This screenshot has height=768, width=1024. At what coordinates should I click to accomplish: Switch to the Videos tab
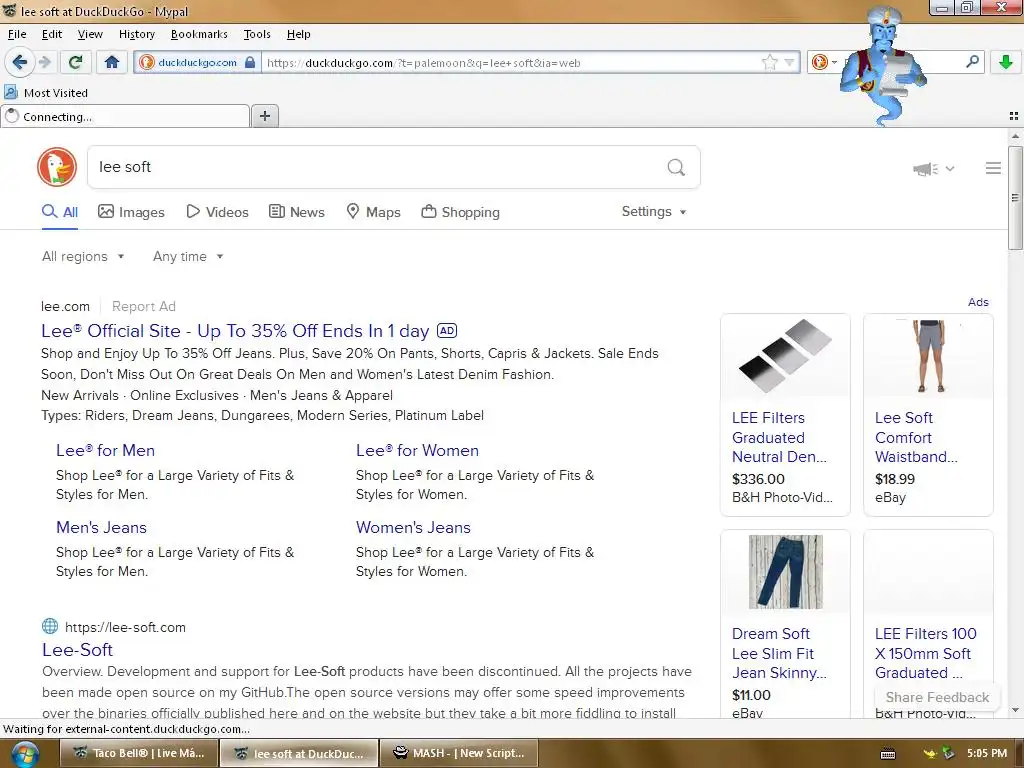[x=217, y=212]
